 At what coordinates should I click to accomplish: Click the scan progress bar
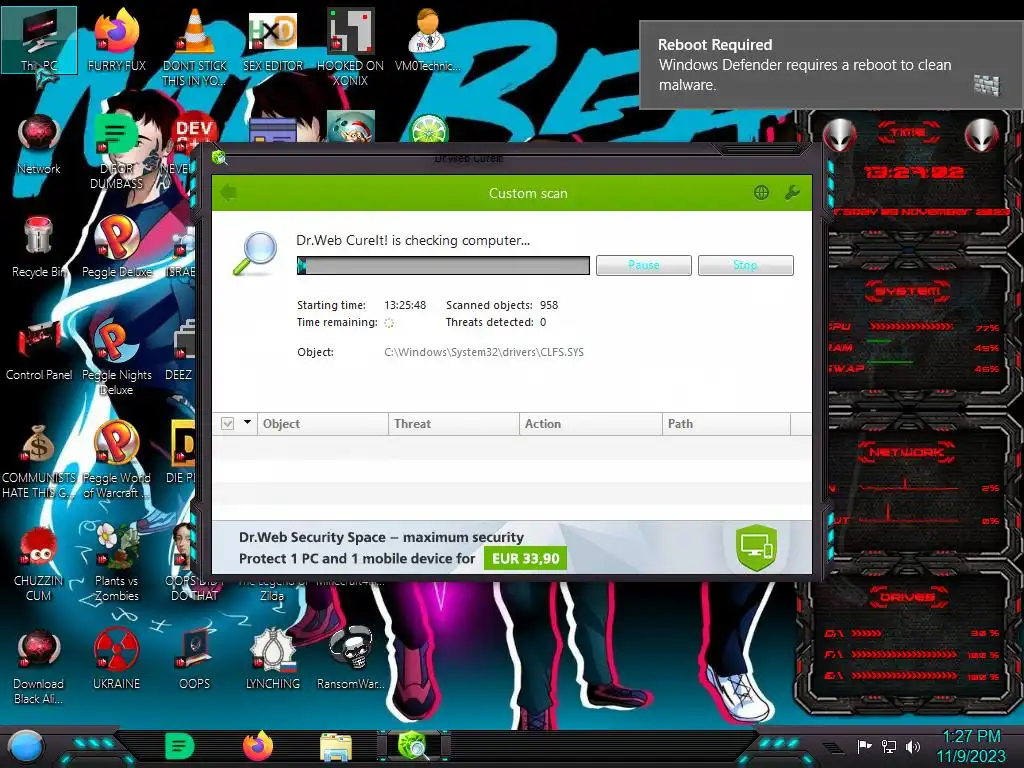coord(443,265)
